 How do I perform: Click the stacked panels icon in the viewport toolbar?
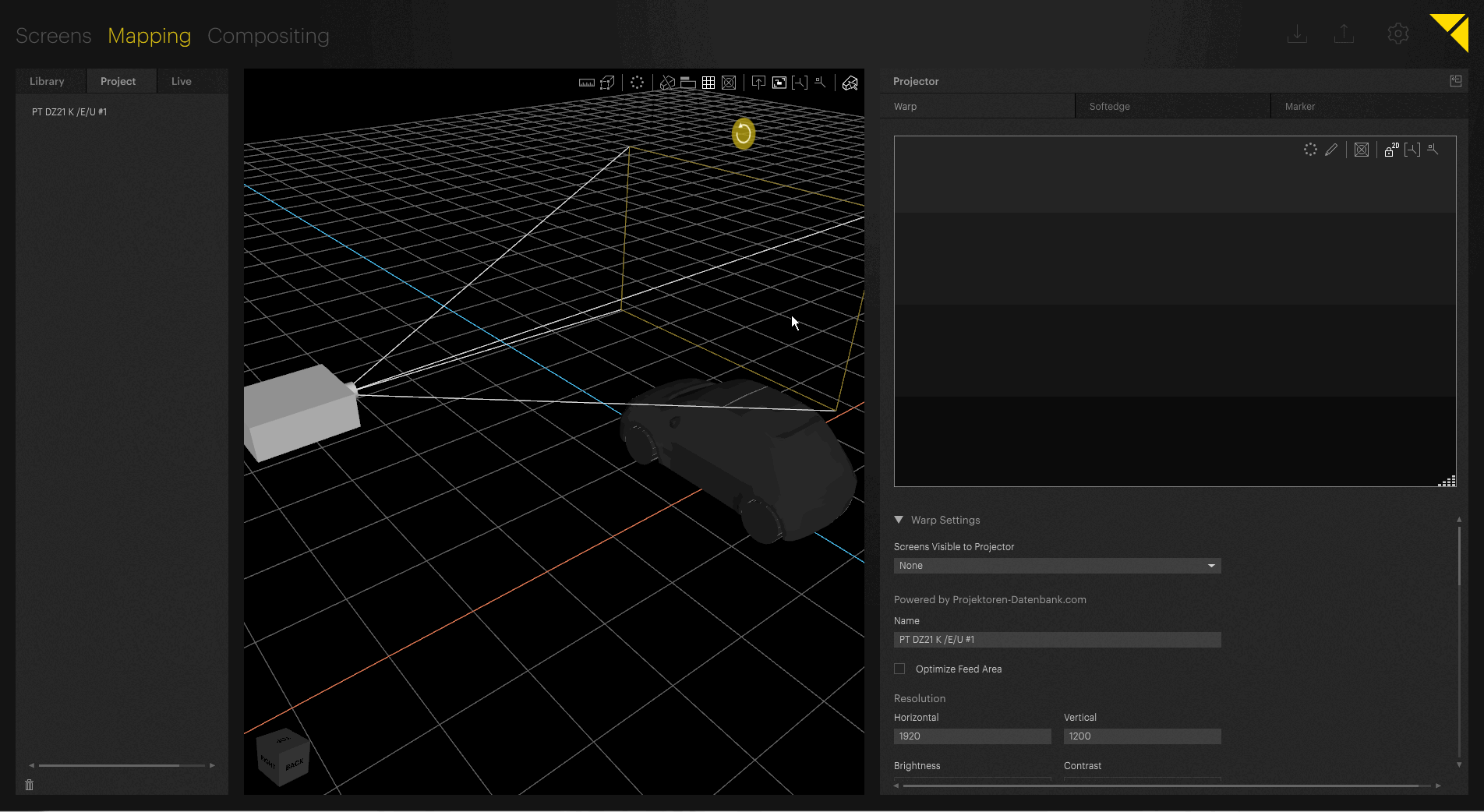pyautogui.click(x=687, y=83)
